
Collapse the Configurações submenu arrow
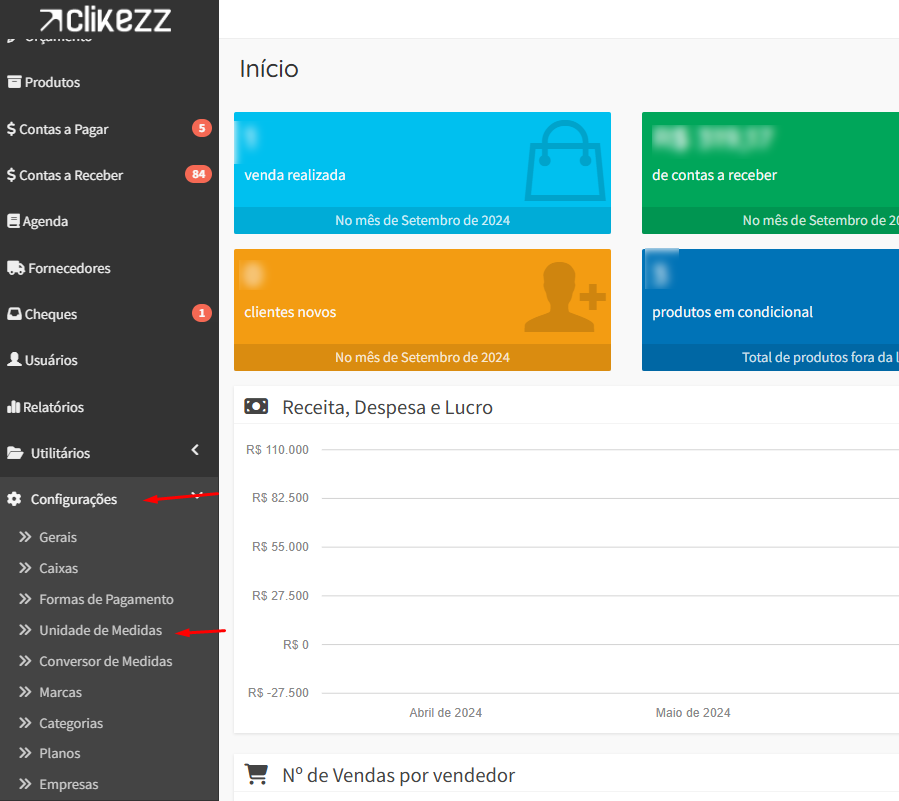[x=197, y=495]
